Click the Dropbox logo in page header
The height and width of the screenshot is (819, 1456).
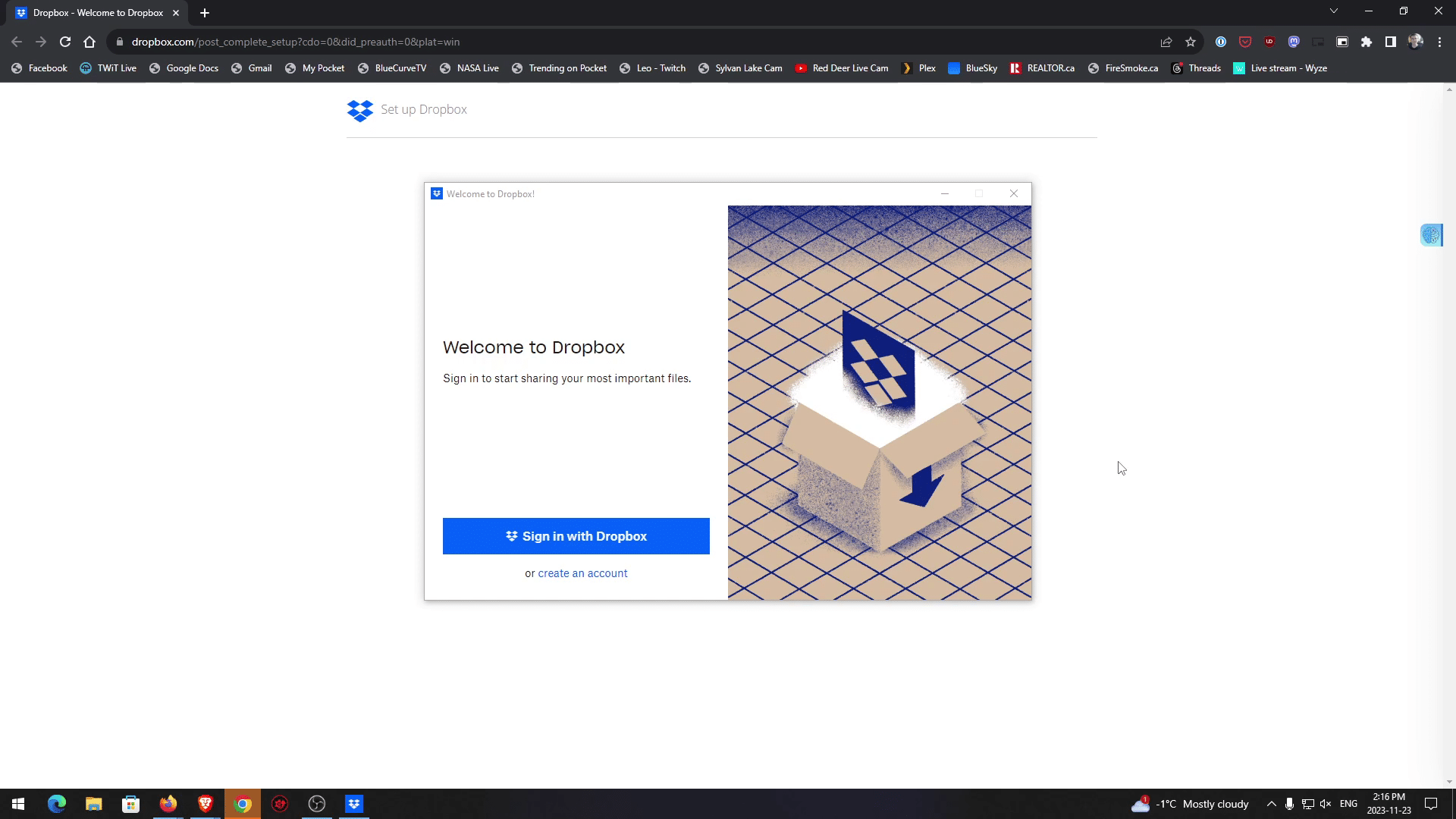(x=360, y=110)
